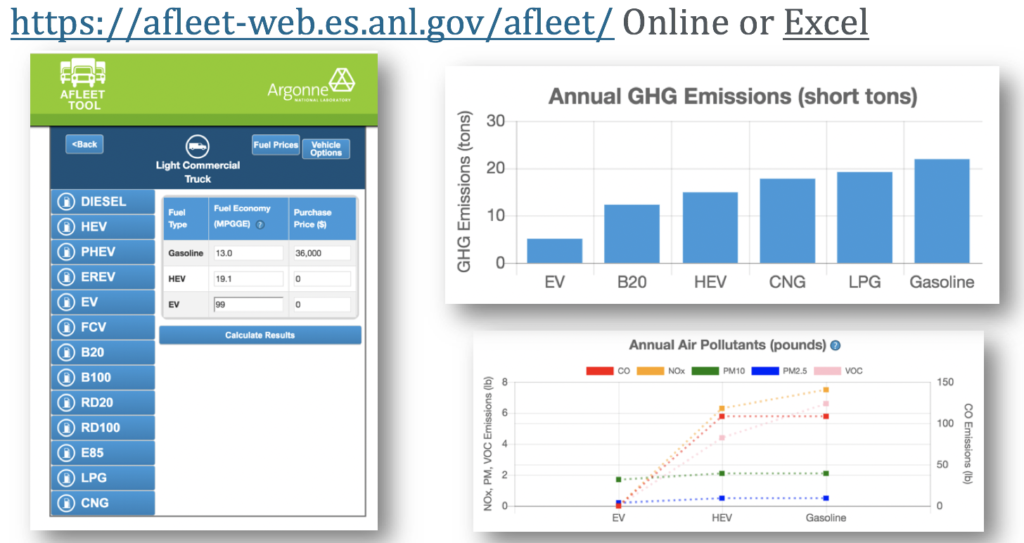Select RD20 in the fuel list

103,403
